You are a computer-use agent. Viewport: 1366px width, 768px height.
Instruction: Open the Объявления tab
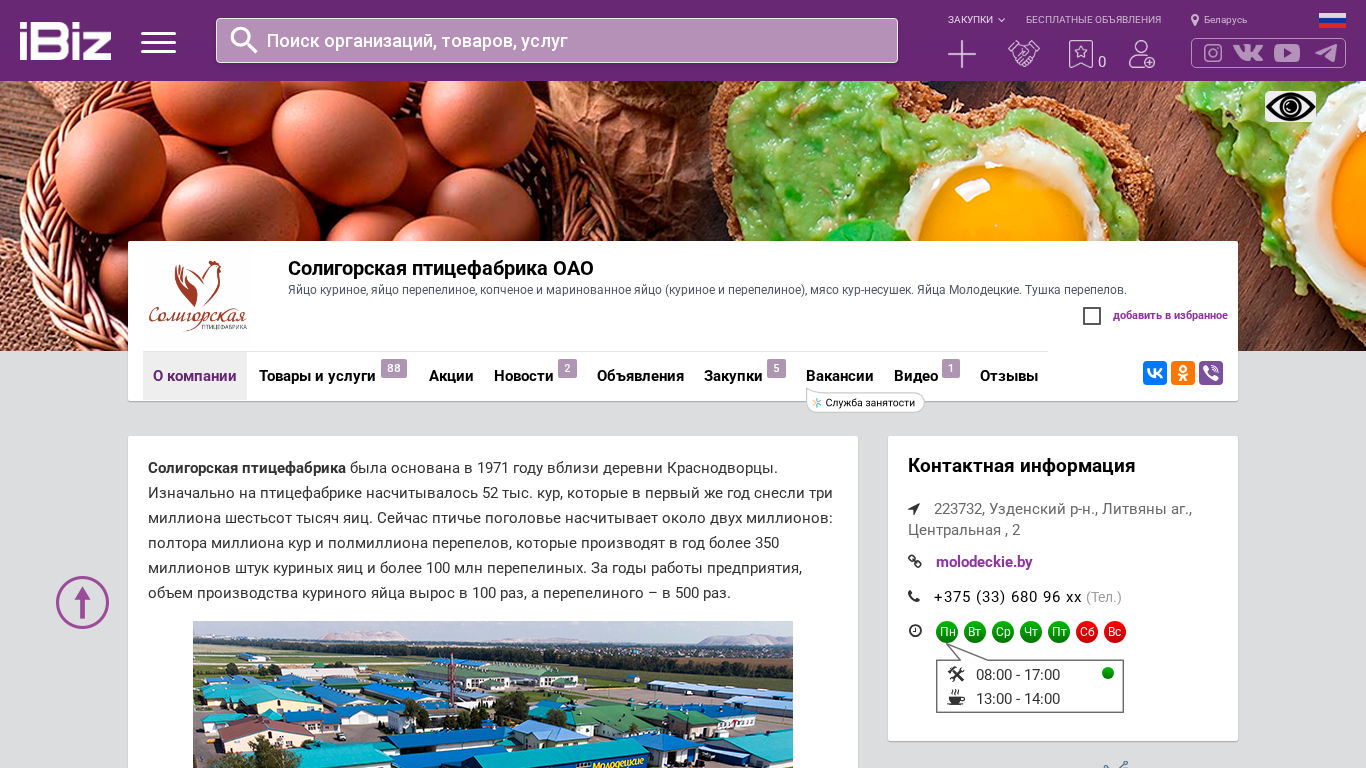pos(640,376)
